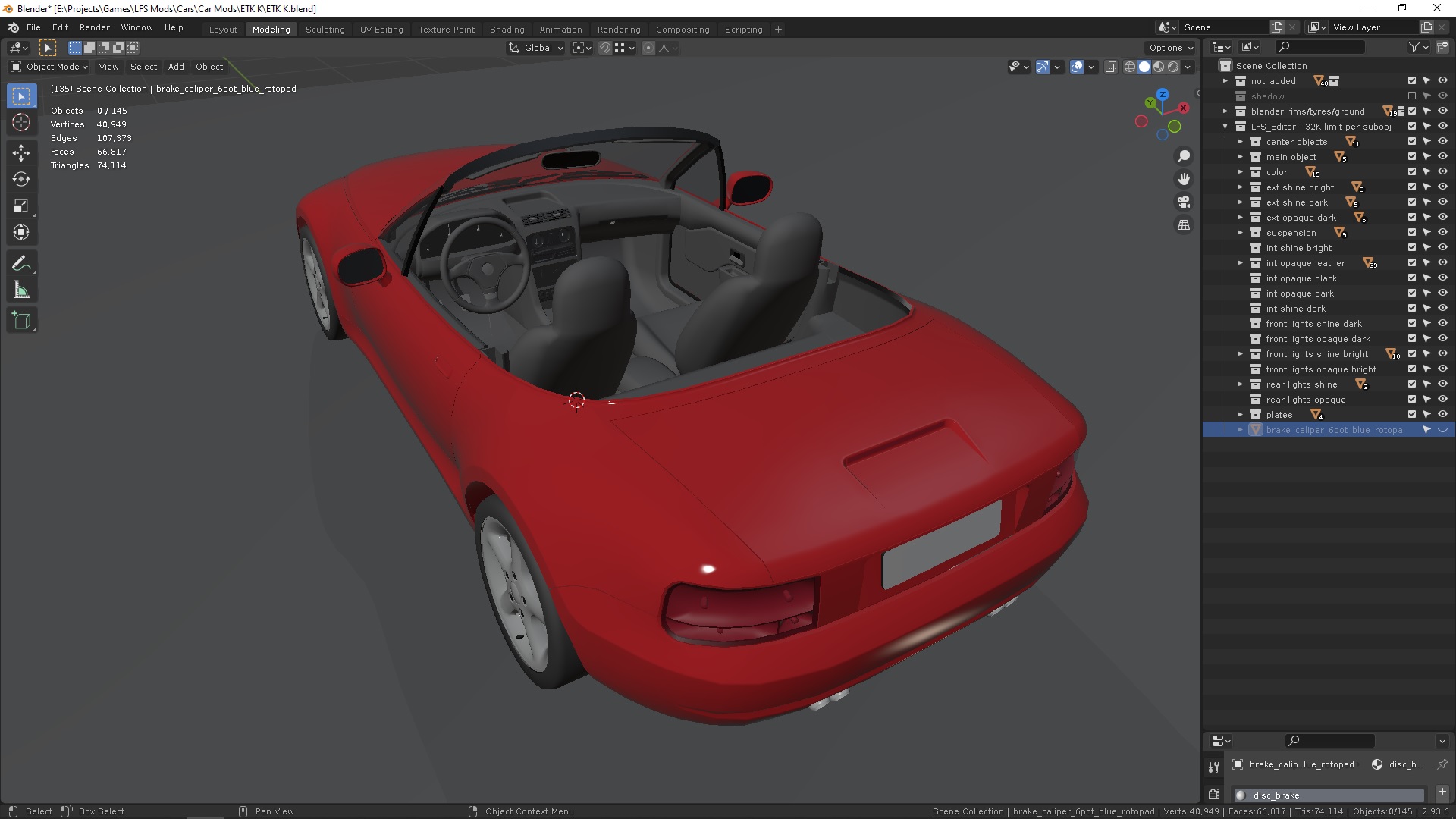1456x819 pixels.
Task: Choose the Add Cube tool
Action: [21, 321]
